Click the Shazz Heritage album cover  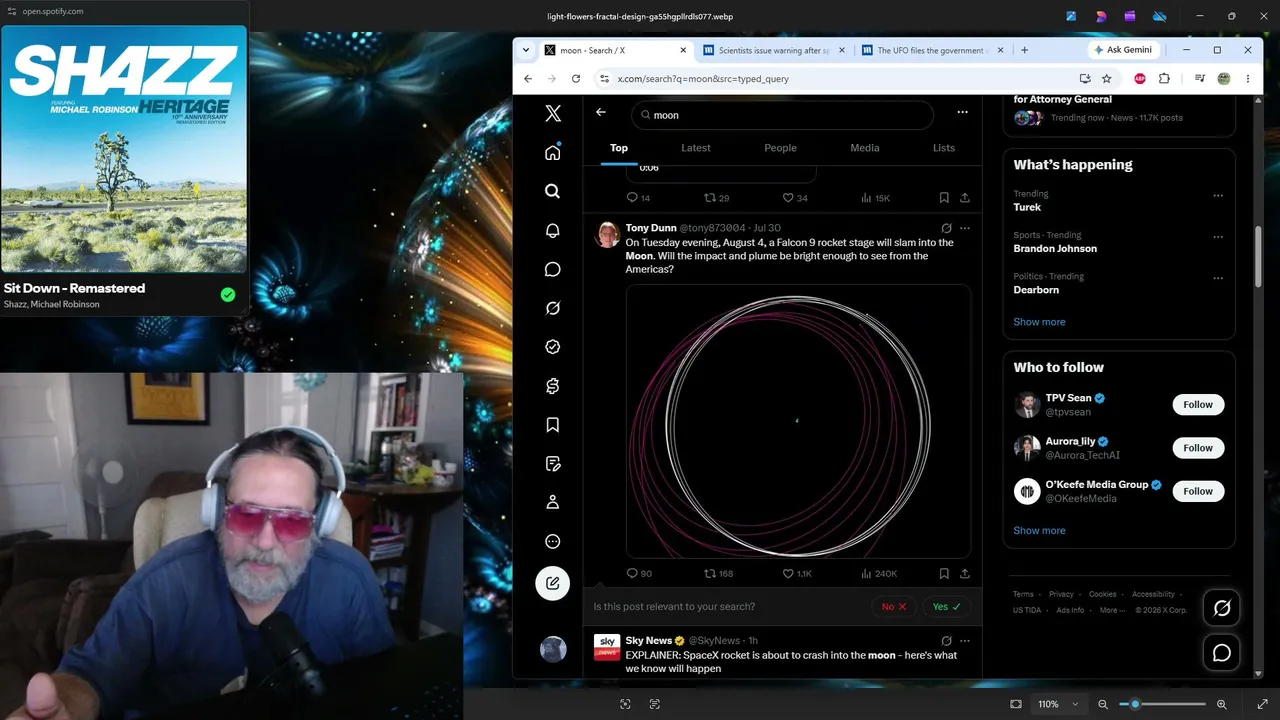124,149
